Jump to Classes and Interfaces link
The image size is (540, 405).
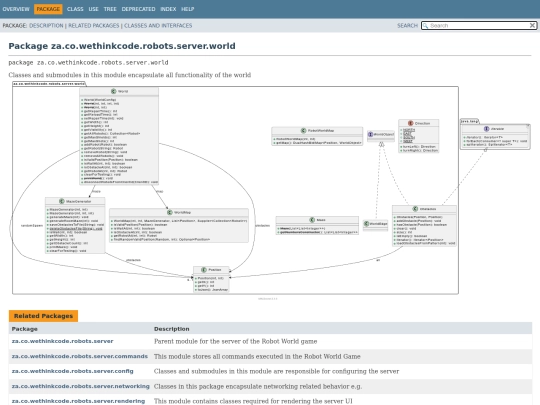click(158, 25)
